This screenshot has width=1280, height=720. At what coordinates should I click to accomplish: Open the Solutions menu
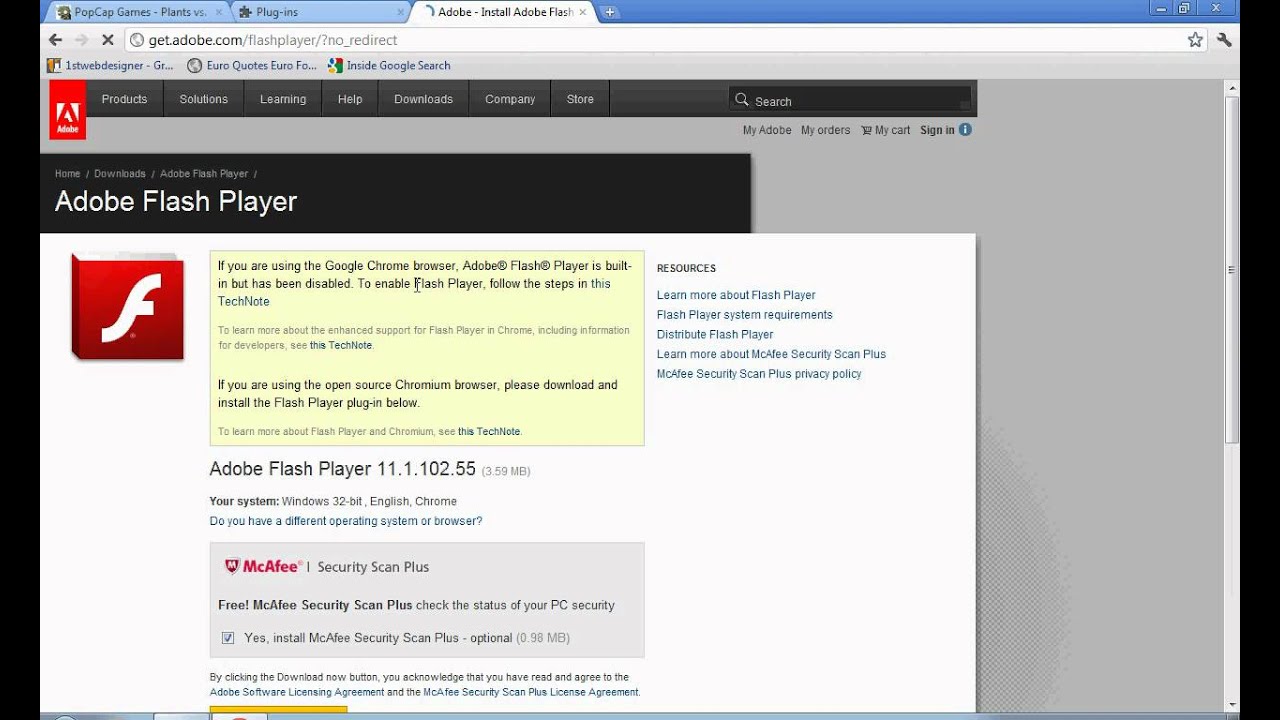click(204, 99)
